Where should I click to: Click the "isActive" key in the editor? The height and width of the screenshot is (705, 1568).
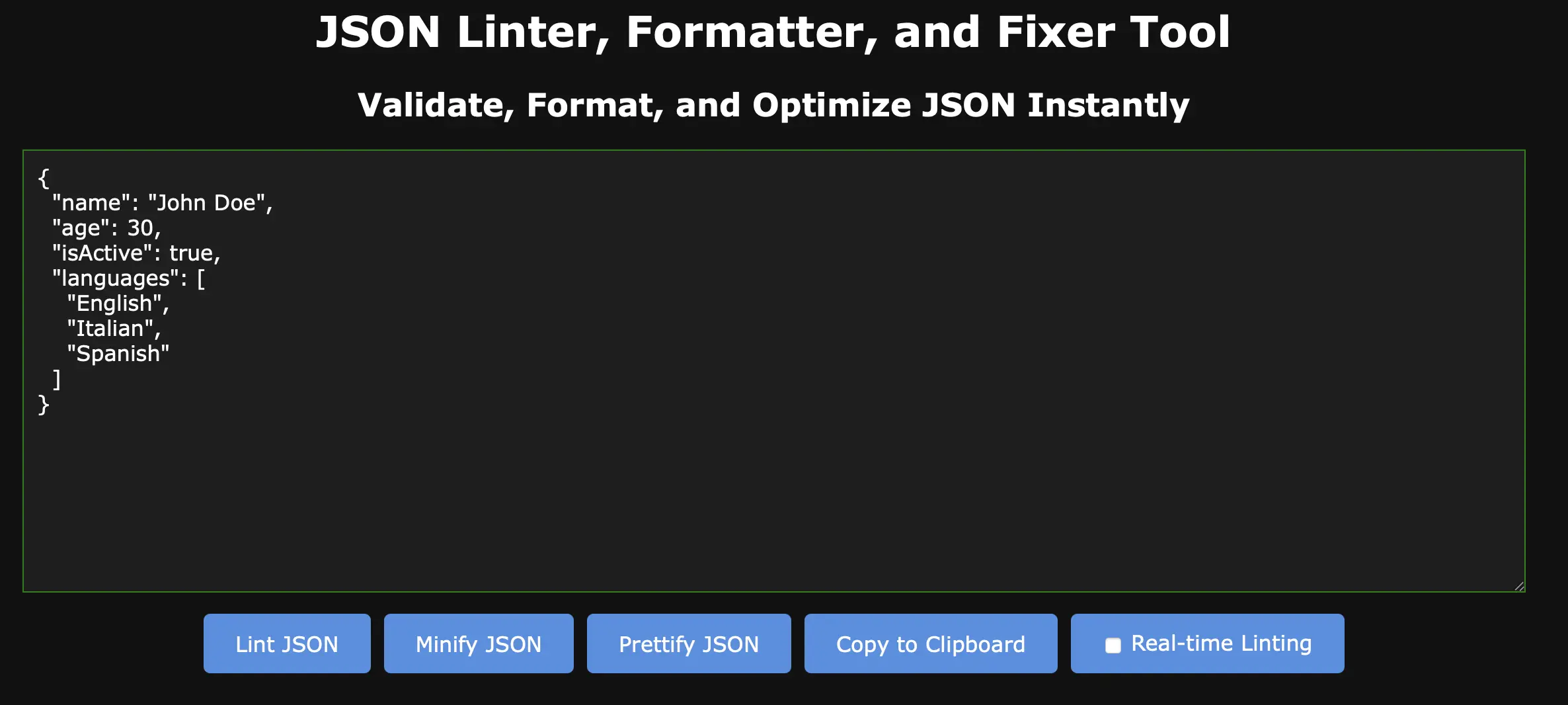click(x=102, y=253)
